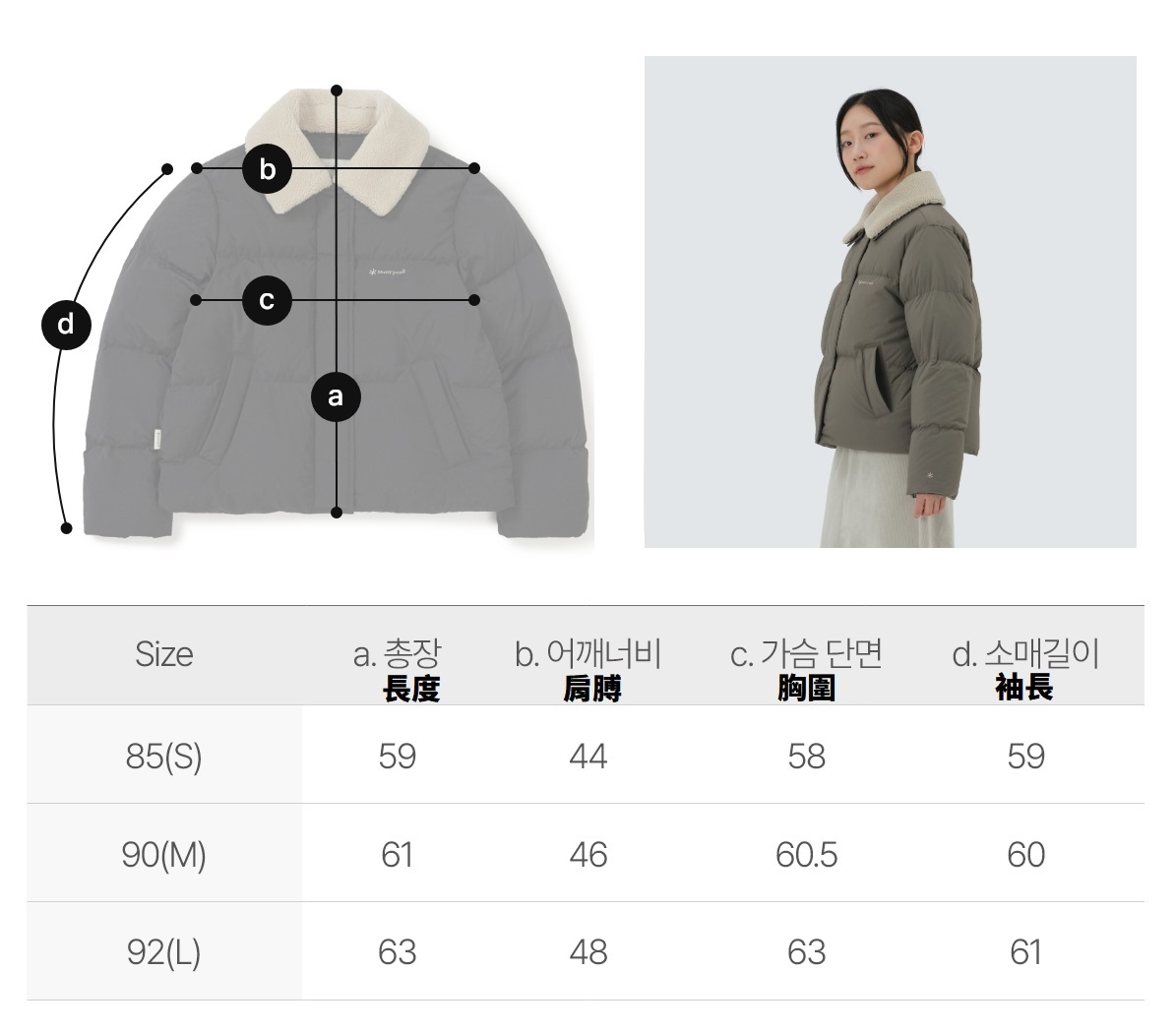The image size is (1176, 1032).
Task: Click the right endpoint dot of chest line
Action: 474,300
